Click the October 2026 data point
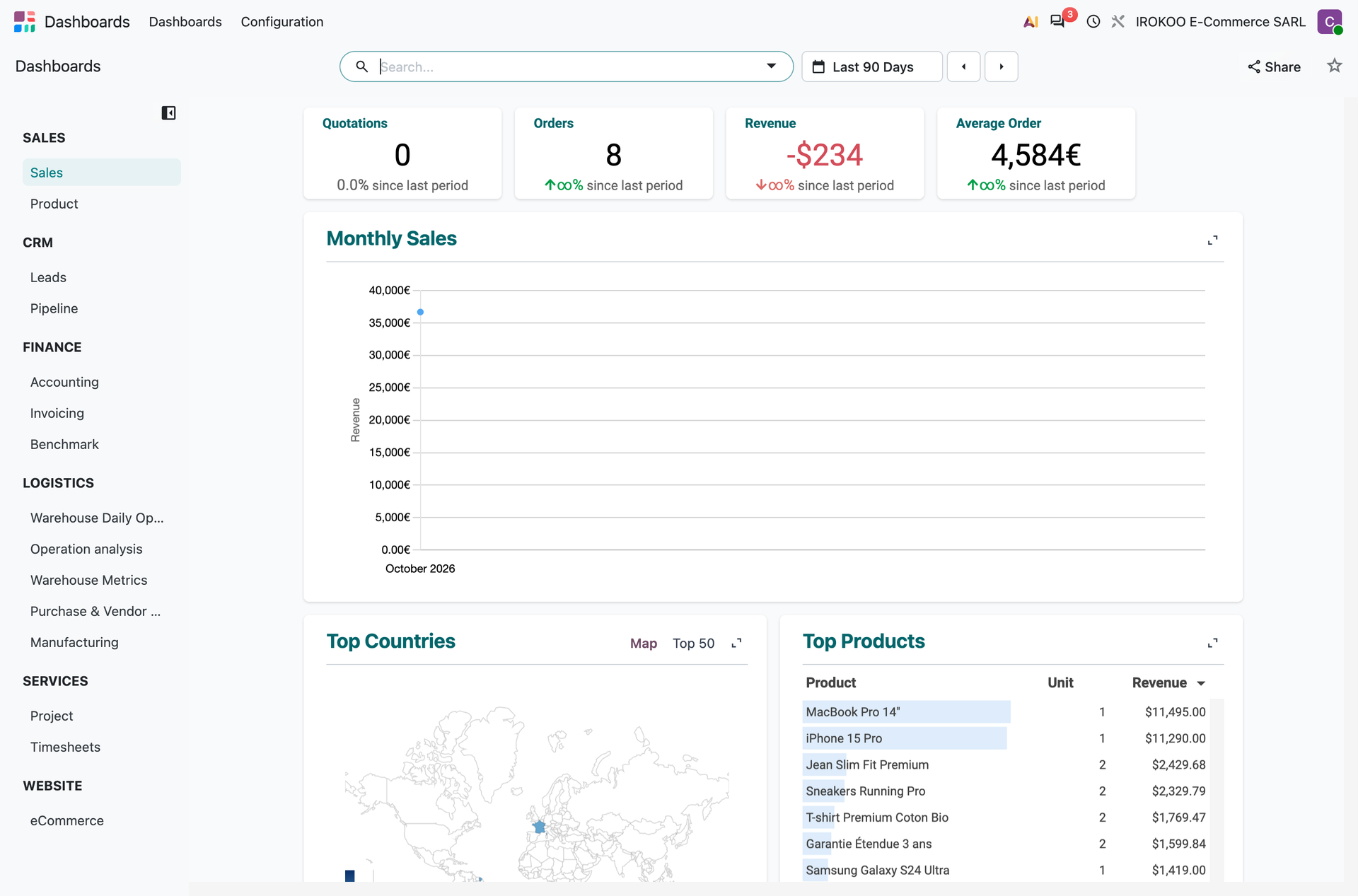Image resolution: width=1358 pixels, height=896 pixels. point(420,312)
